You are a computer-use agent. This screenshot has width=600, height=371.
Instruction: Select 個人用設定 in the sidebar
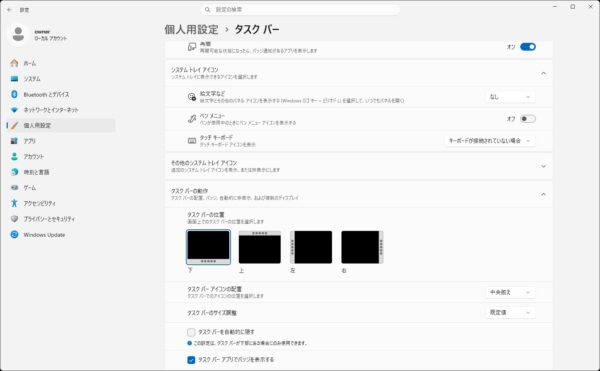[61, 125]
